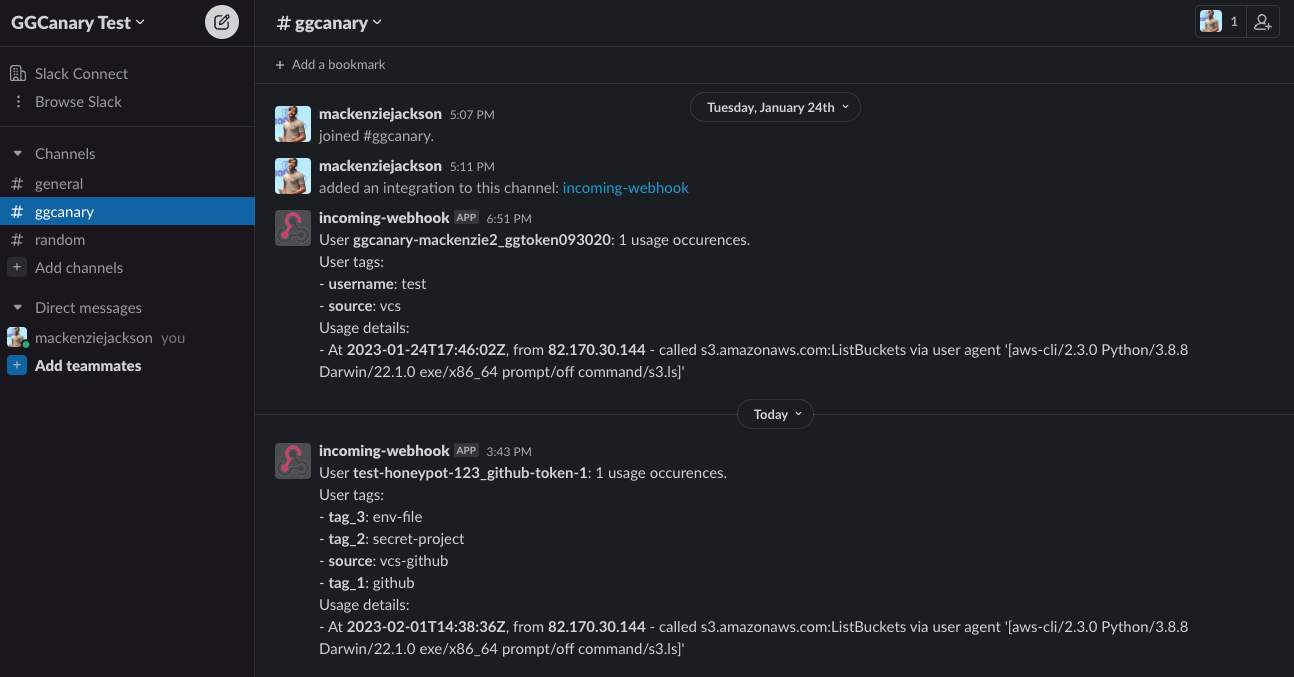Click APP badge on 3:43 PM message

coord(466,450)
